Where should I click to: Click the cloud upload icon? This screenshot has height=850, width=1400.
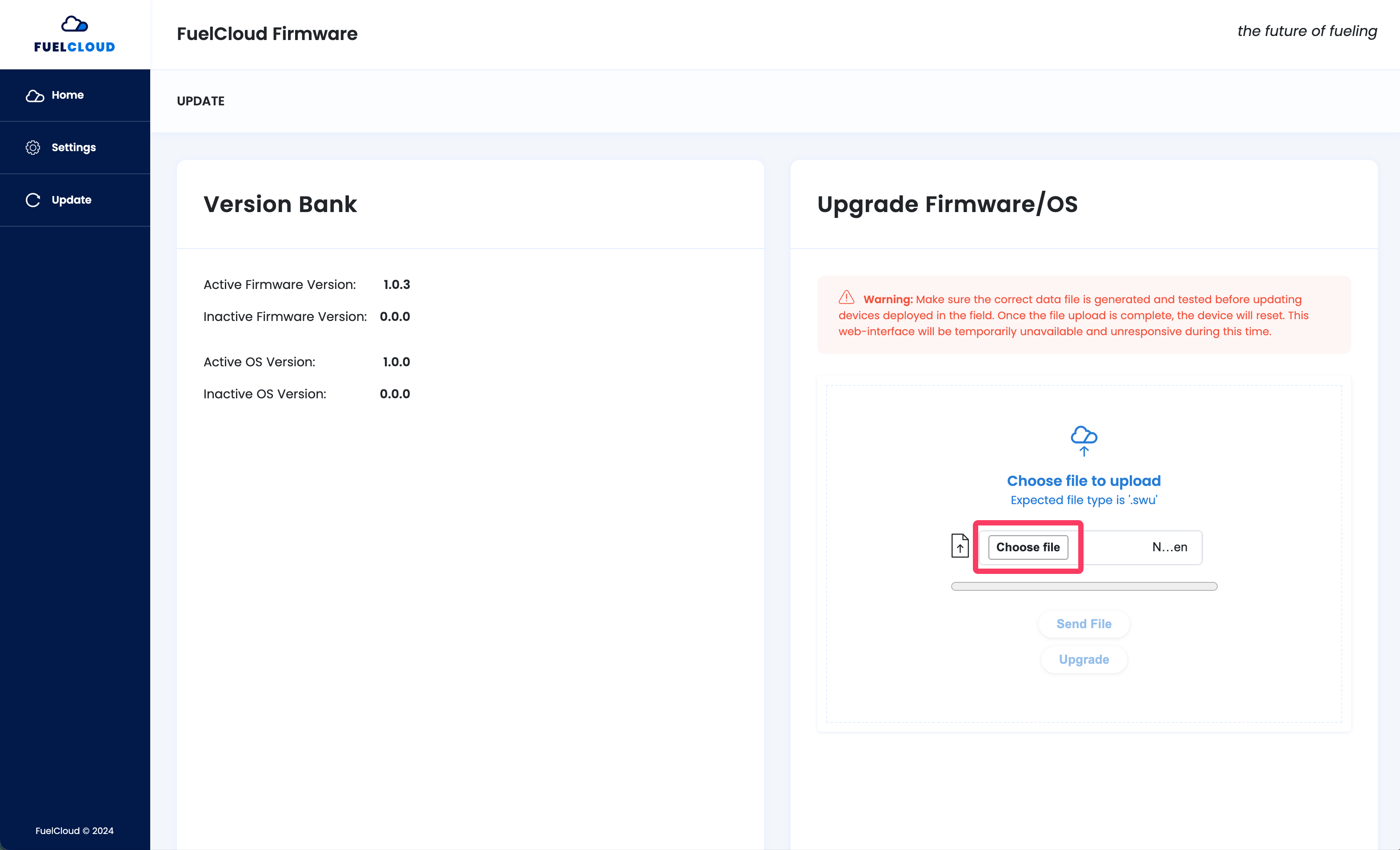(x=1084, y=441)
